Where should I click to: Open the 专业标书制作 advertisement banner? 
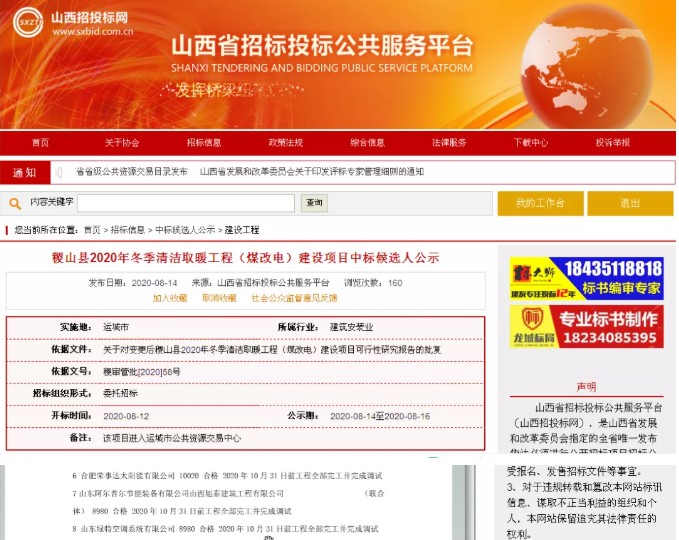click(586, 327)
